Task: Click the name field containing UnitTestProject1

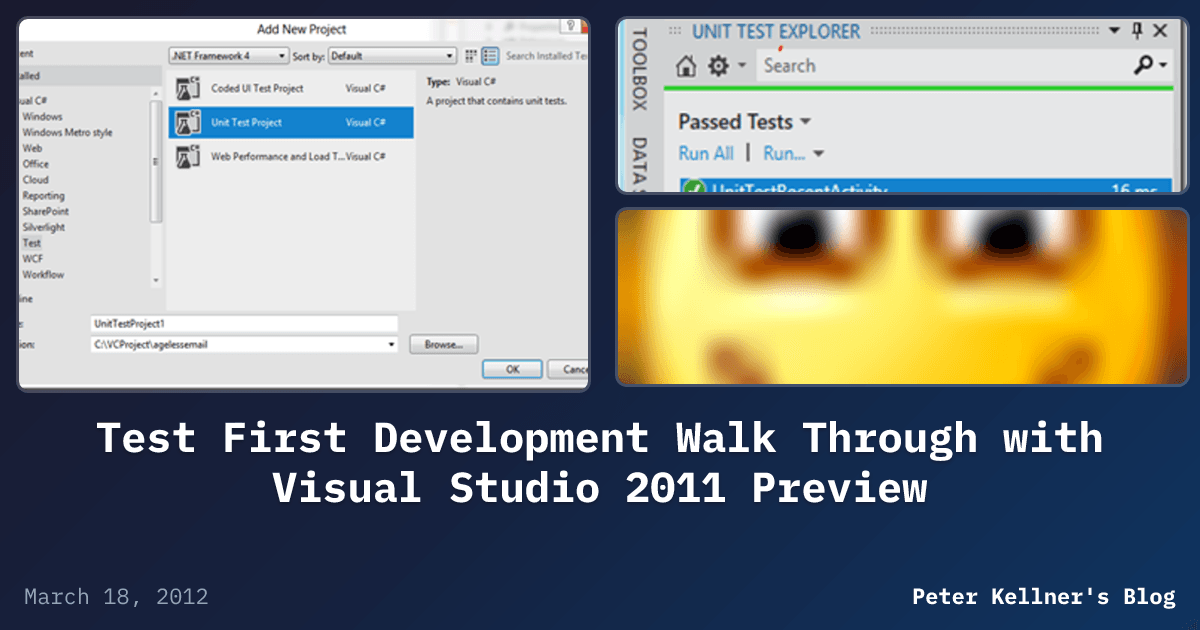Action: 244,324
